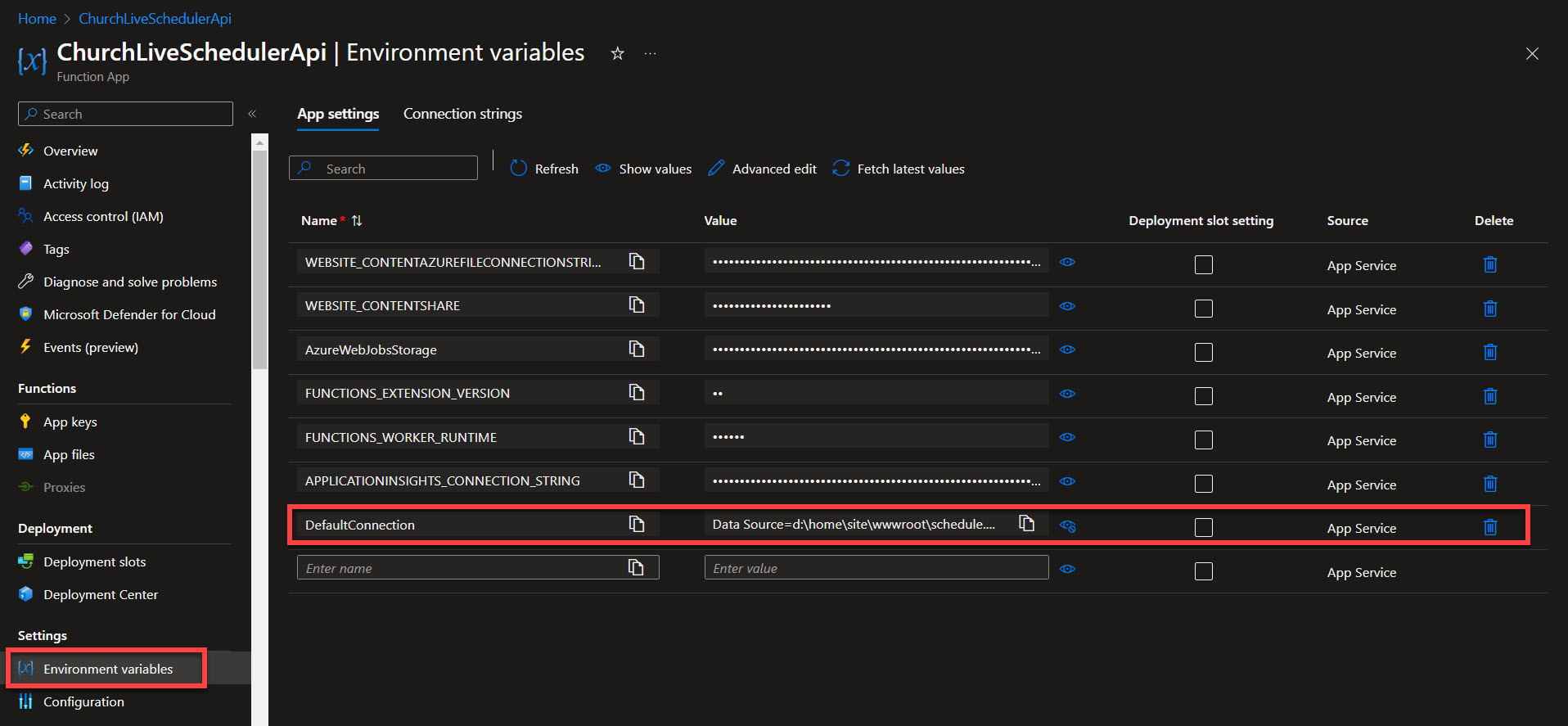Copy the WEBSITE_CONTENTAZUREFILECONNECTIONSTRING name

(637, 261)
